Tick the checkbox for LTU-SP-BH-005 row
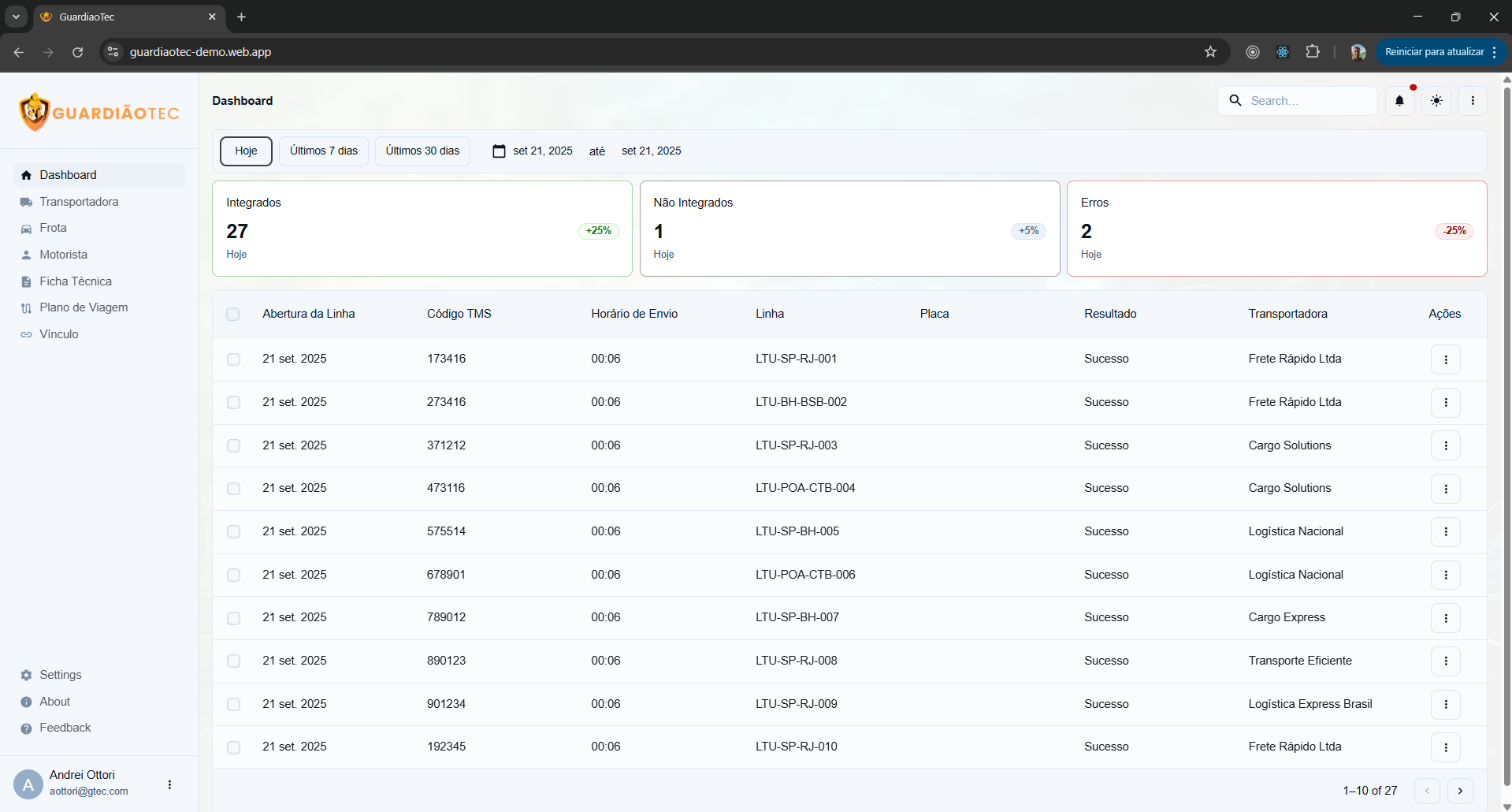The width and height of the screenshot is (1512, 812). 233,532
